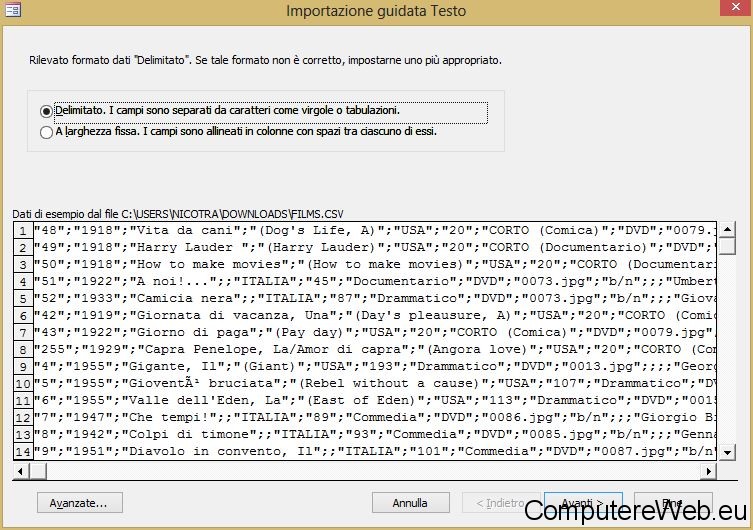Click row number 1 header in preview

23,231
